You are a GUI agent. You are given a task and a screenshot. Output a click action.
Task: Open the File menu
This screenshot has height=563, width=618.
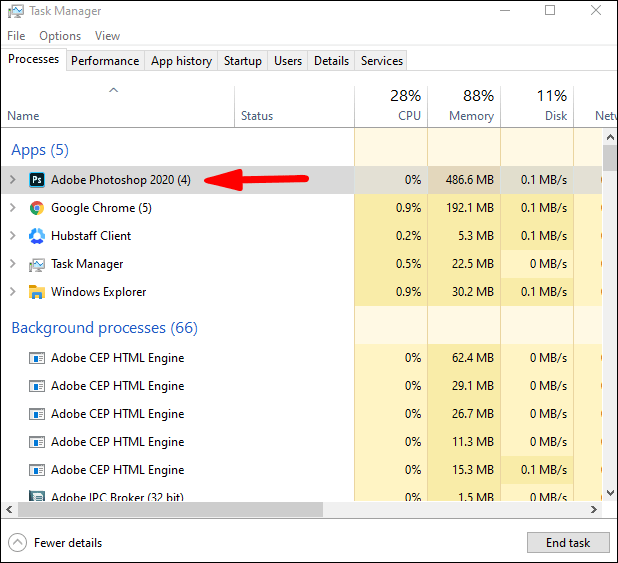pos(16,36)
